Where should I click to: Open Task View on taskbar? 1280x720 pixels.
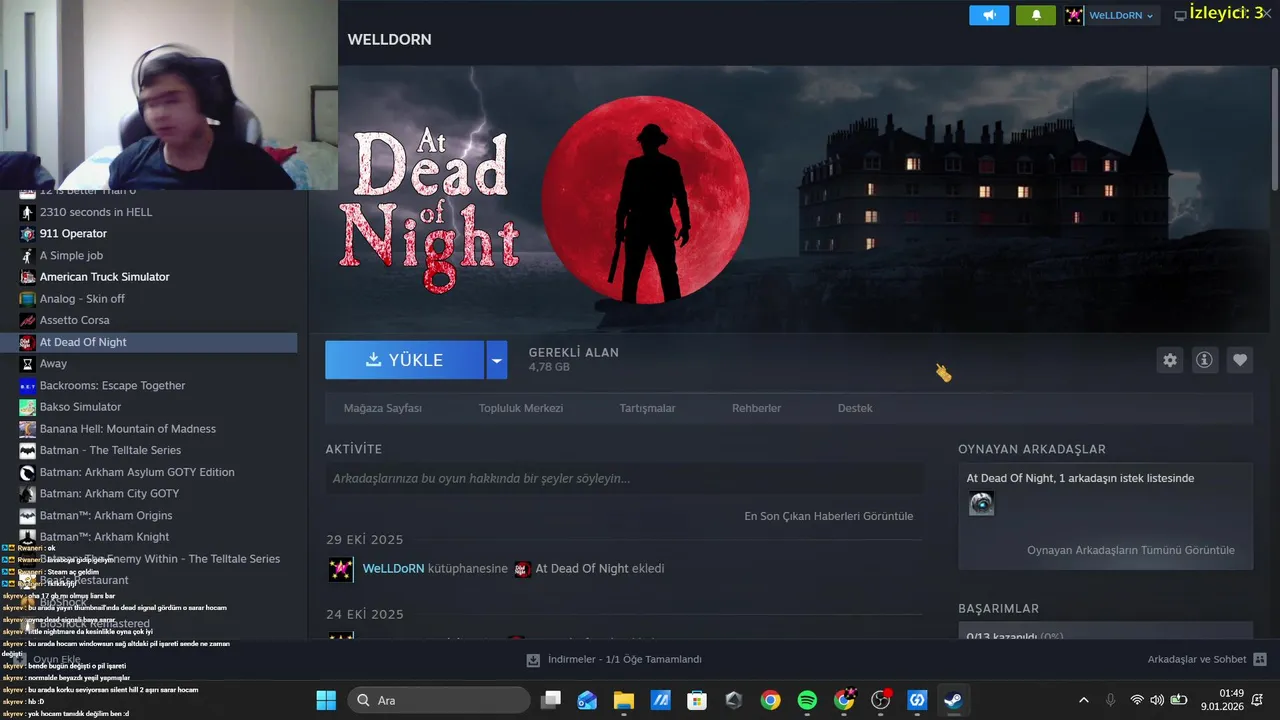551,700
